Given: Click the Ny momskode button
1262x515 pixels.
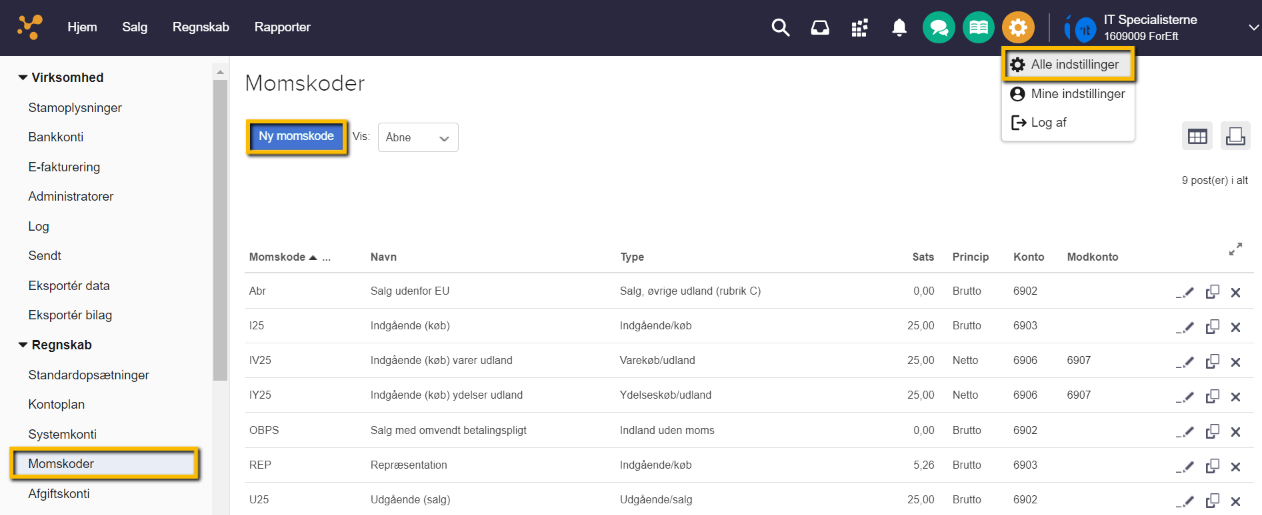Looking at the screenshot, I should click(296, 137).
